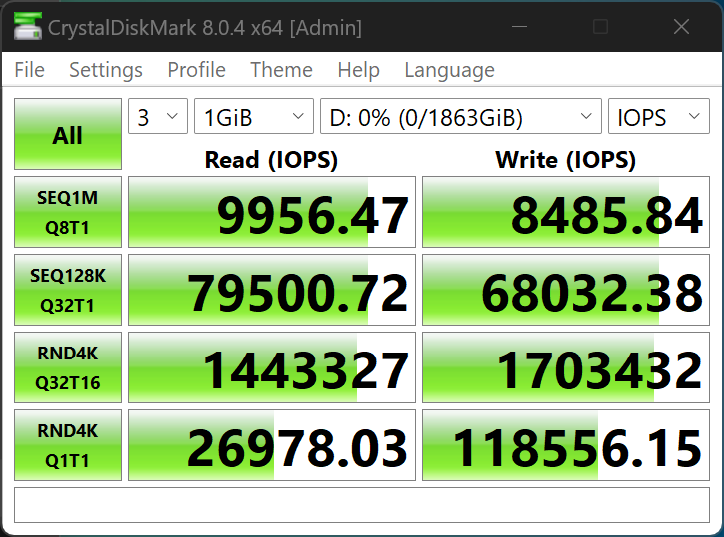Open the Theme menu
Viewport: 724px width, 537px height.
[x=281, y=70]
